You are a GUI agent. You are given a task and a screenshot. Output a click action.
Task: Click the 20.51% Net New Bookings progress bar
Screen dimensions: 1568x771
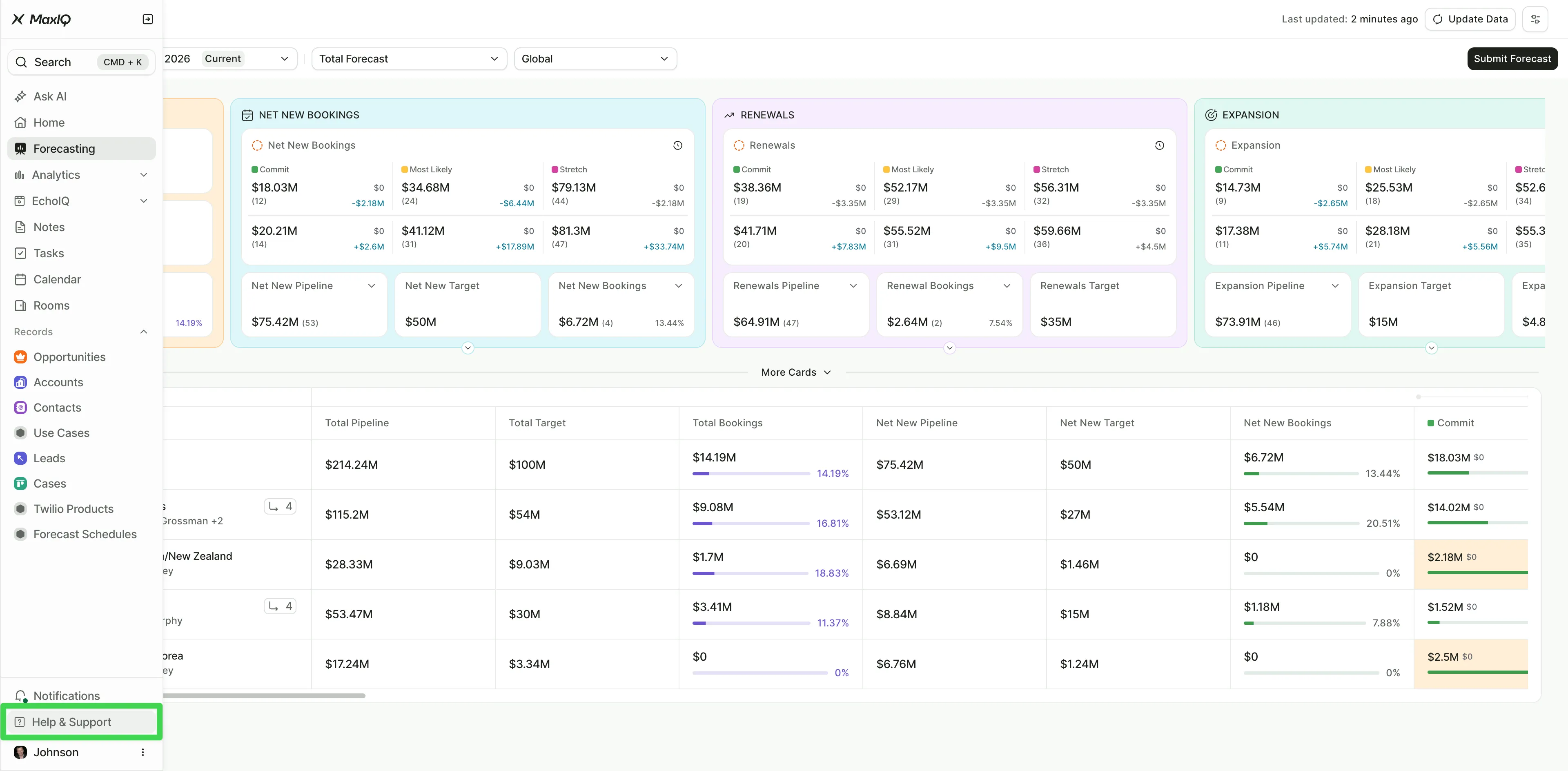(x=1301, y=524)
